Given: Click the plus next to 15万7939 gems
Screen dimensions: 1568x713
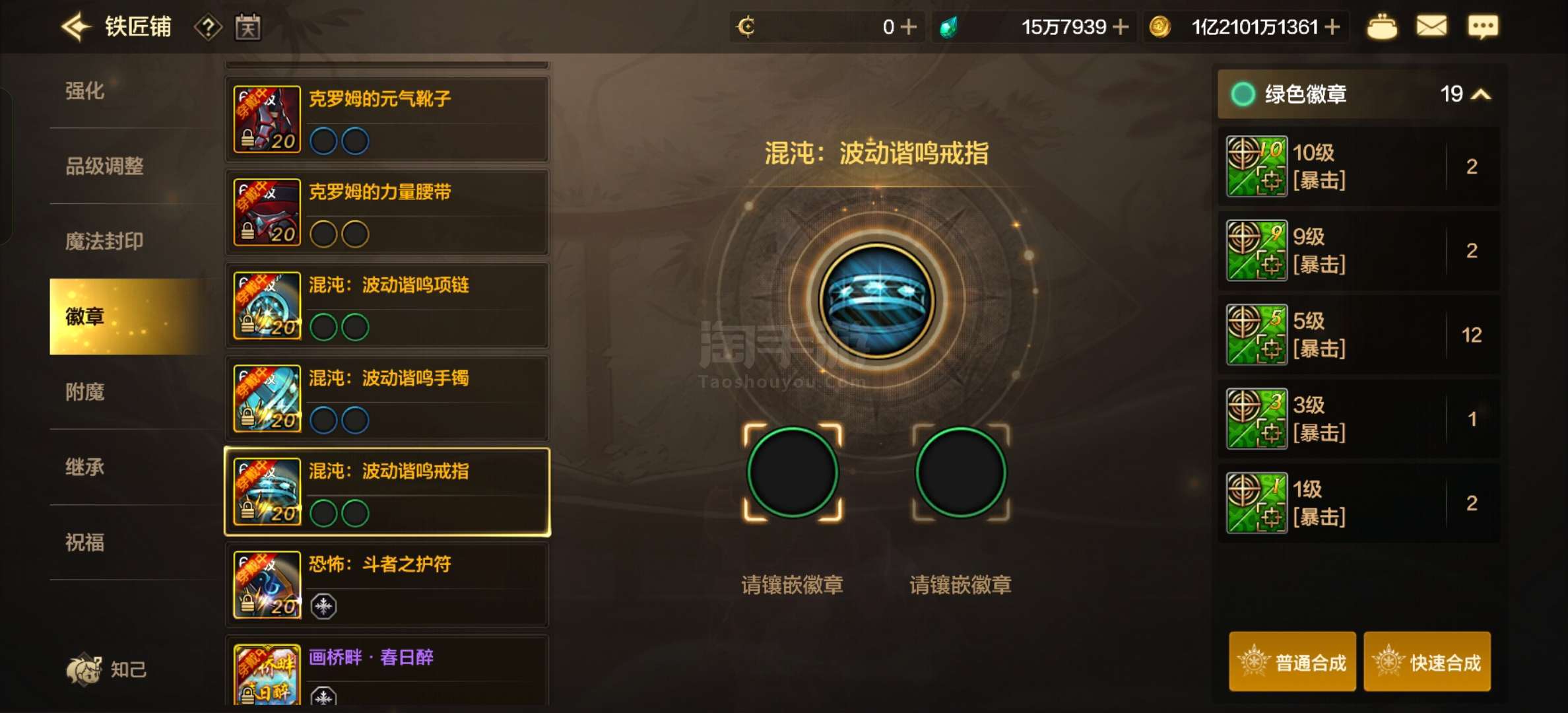Looking at the screenshot, I should coord(1121,27).
